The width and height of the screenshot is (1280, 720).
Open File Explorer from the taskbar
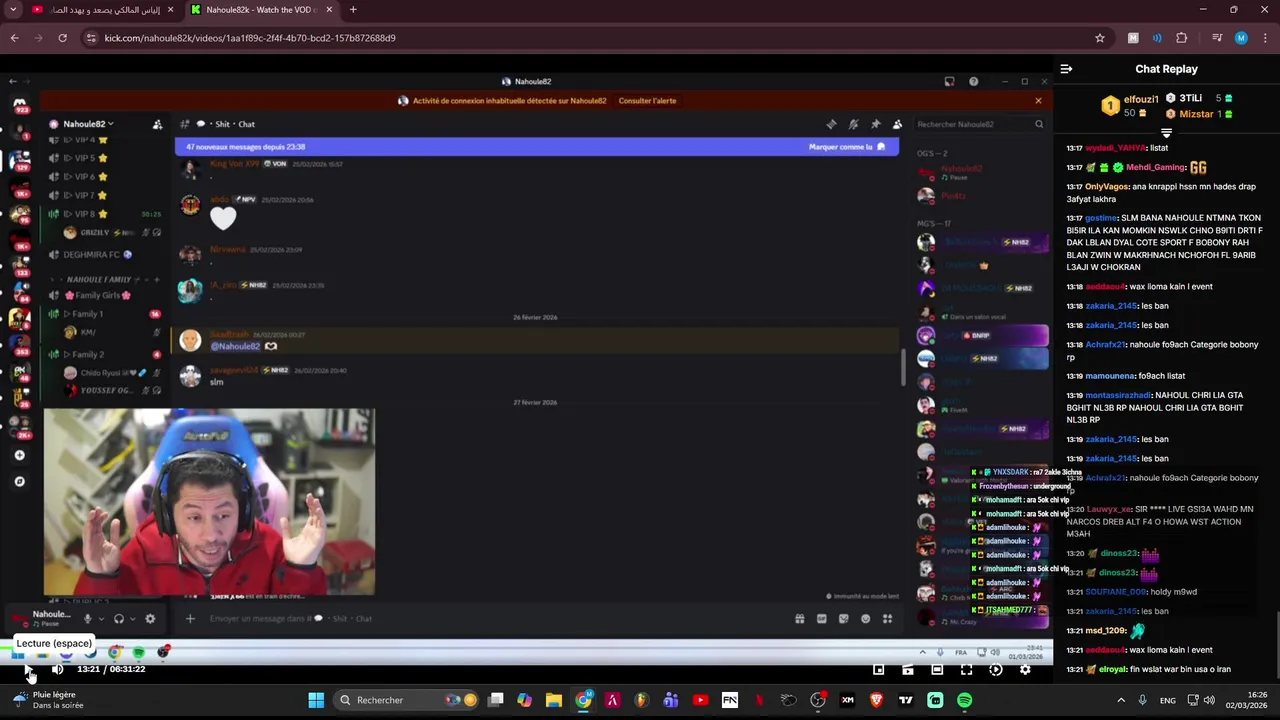pos(554,700)
